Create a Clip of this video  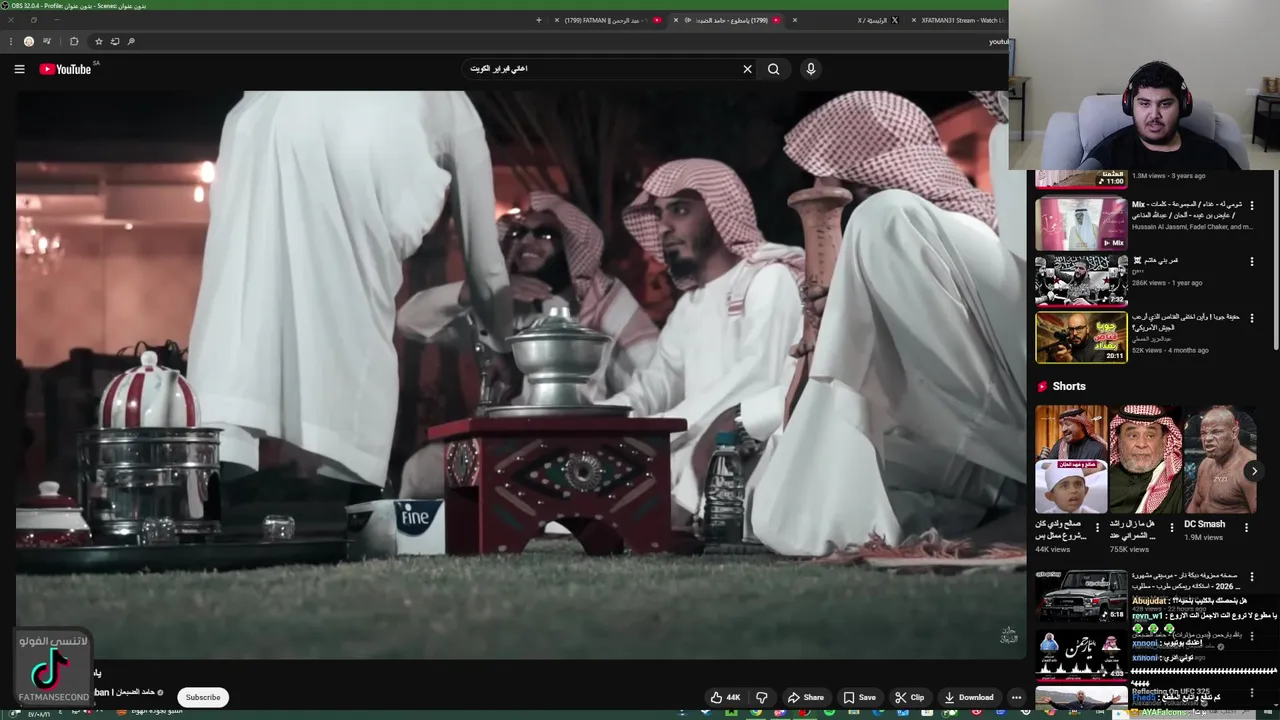pyautogui.click(x=909, y=697)
